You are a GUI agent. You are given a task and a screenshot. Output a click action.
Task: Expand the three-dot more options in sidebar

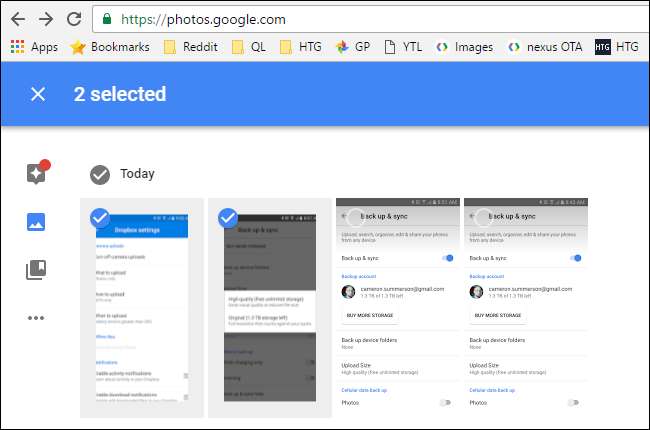tap(37, 318)
